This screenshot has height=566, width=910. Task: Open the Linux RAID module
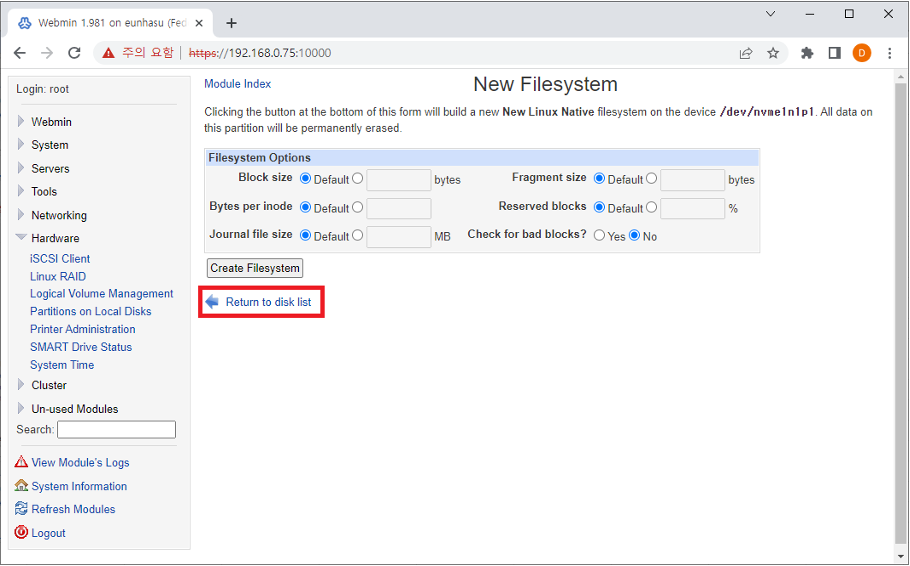coord(58,276)
